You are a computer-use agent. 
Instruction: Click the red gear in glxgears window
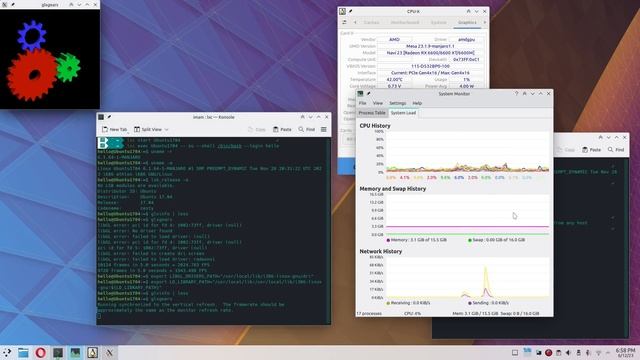[x=32, y=75]
